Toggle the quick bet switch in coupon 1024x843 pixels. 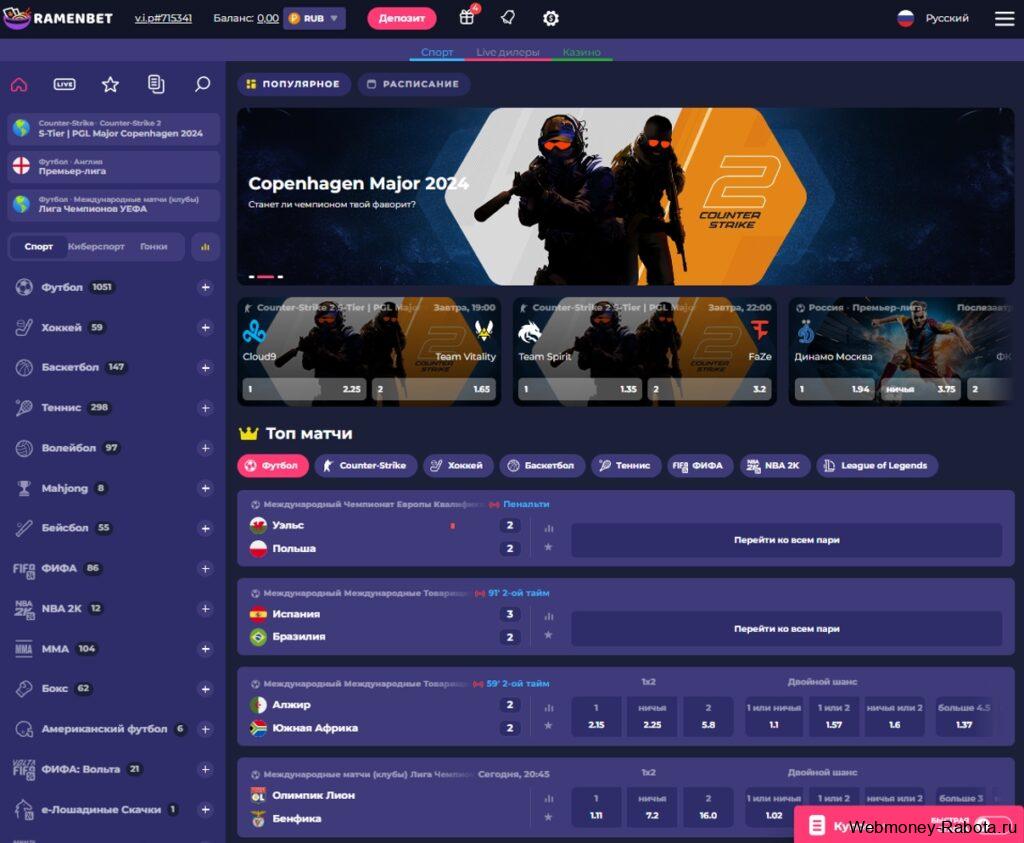pos(991,825)
